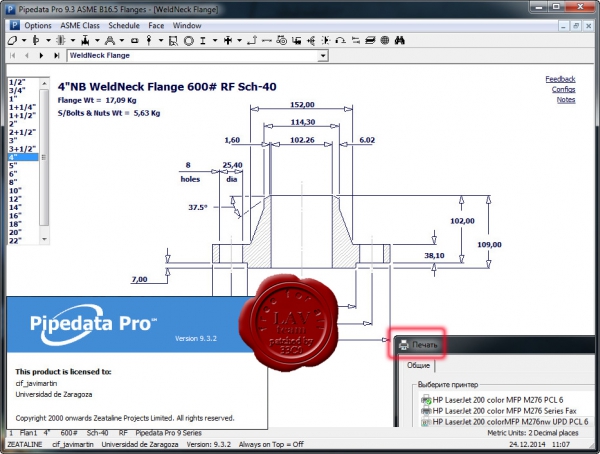The height and width of the screenshot is (454, 600).
Task: Choose HP LaserJet M276nw UPD PCL 6 printer
Action: tap(504, 422)
